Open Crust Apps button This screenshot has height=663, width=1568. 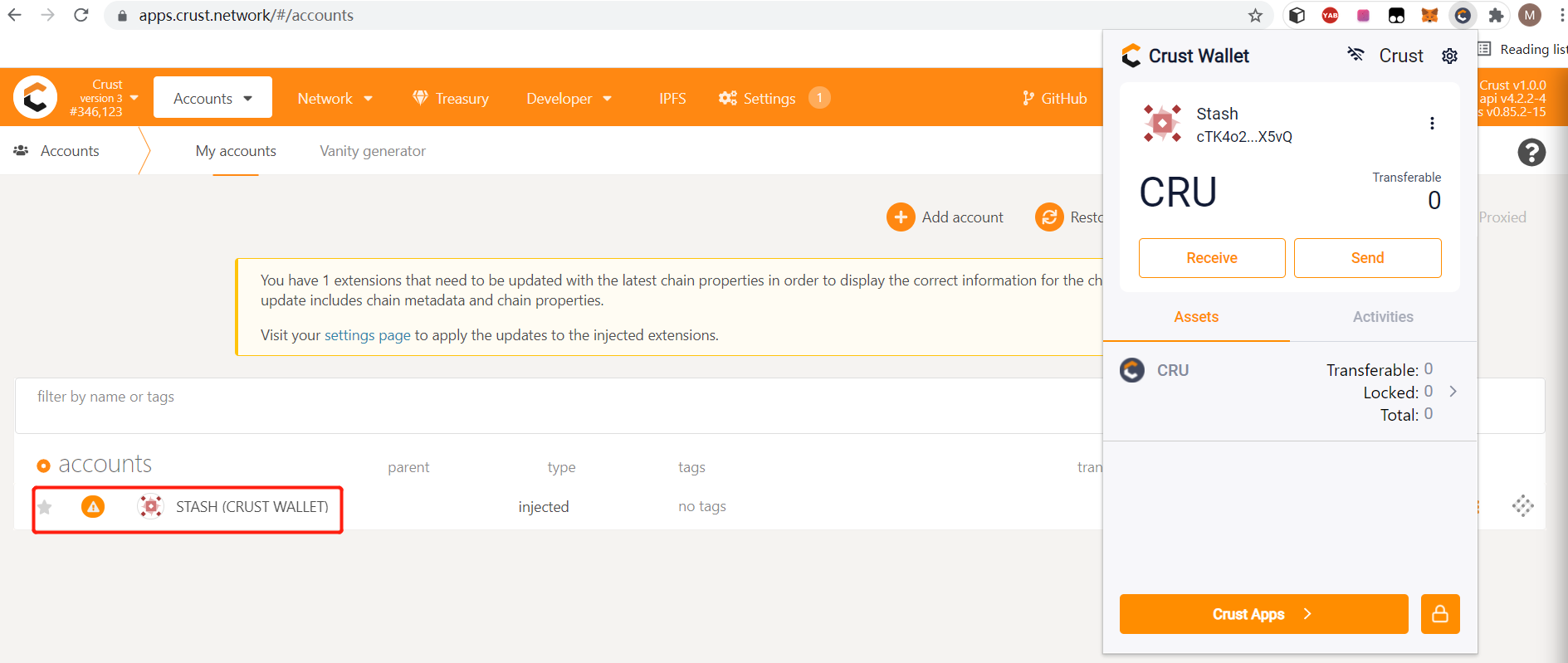(x=1263, y=614)
